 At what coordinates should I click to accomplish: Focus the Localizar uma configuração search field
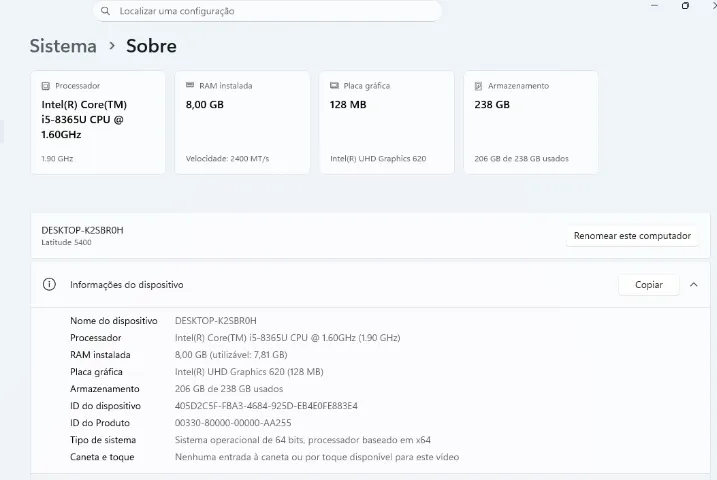pos(267,11)
